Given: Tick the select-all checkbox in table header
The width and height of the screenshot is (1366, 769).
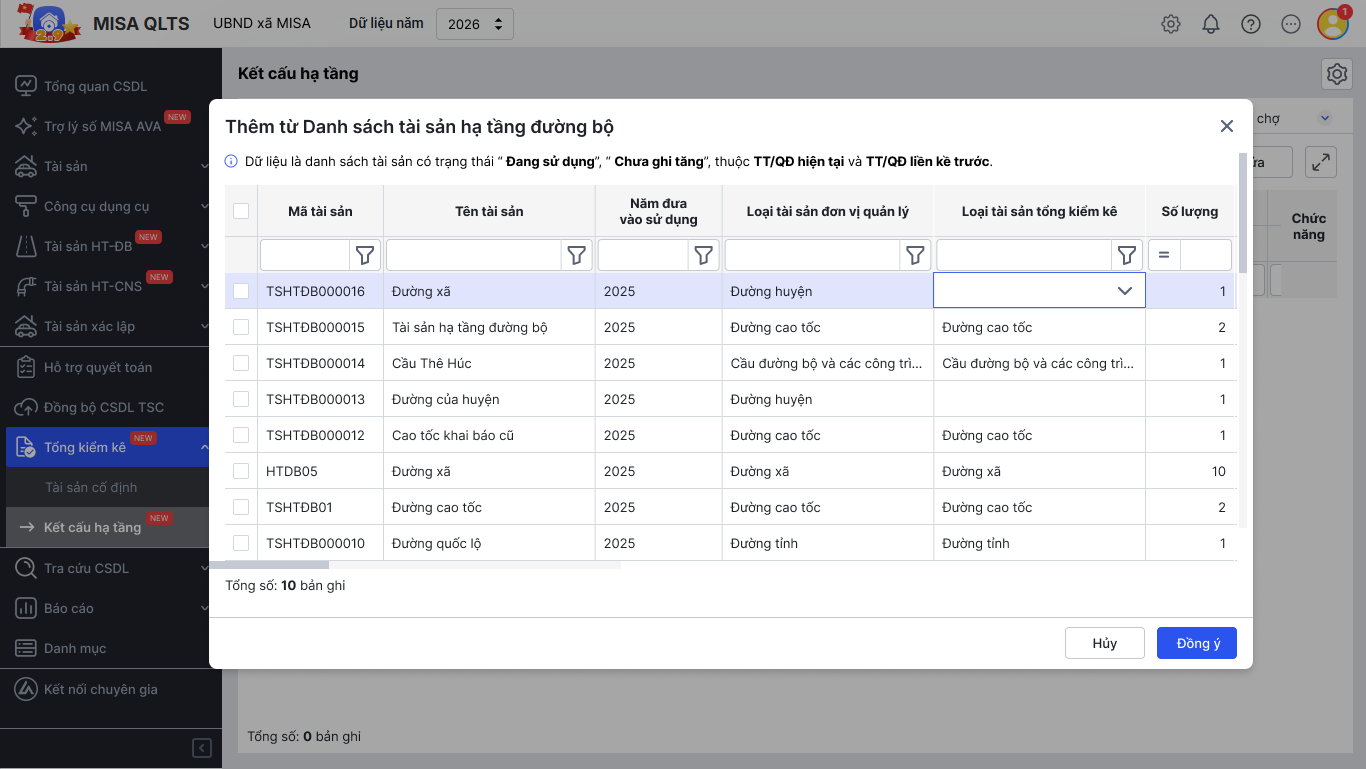Looking at the screenshot, I should [x=241, y=211].
